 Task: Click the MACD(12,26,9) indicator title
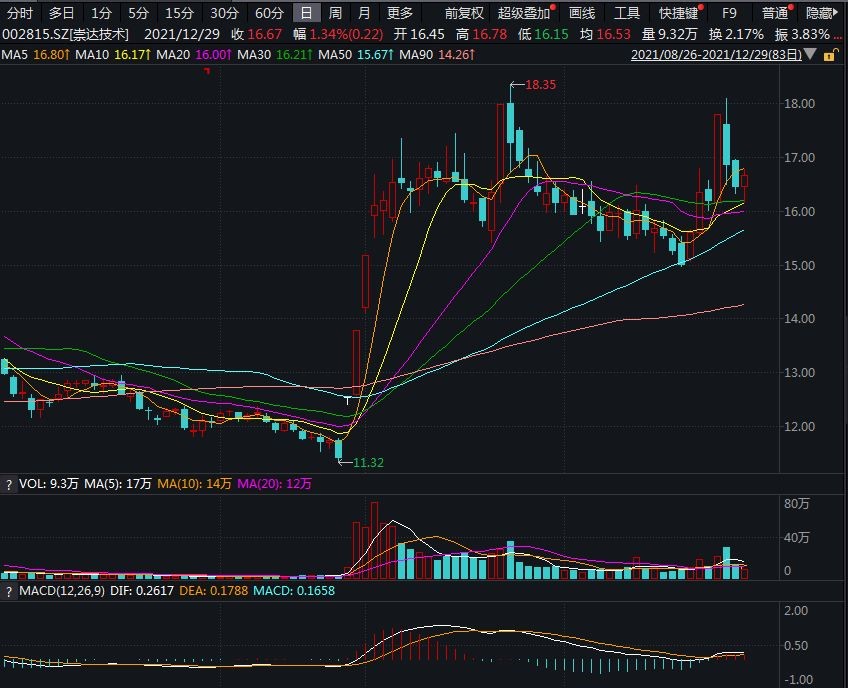(62, 590)
